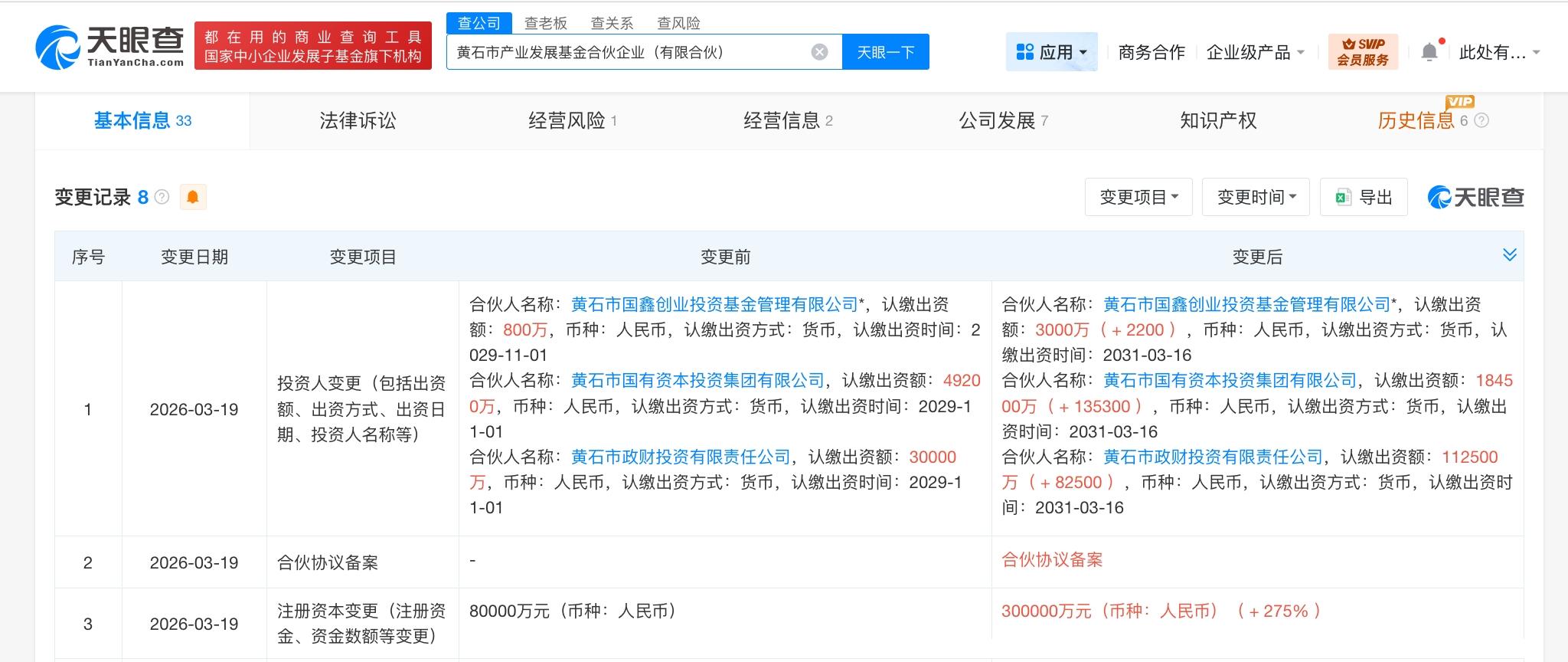The image size is (1568, 662).
Task: Open 黄石市国有资本投资集团有限公司 link in 变更后
Action: click(x=1230, y=380)
